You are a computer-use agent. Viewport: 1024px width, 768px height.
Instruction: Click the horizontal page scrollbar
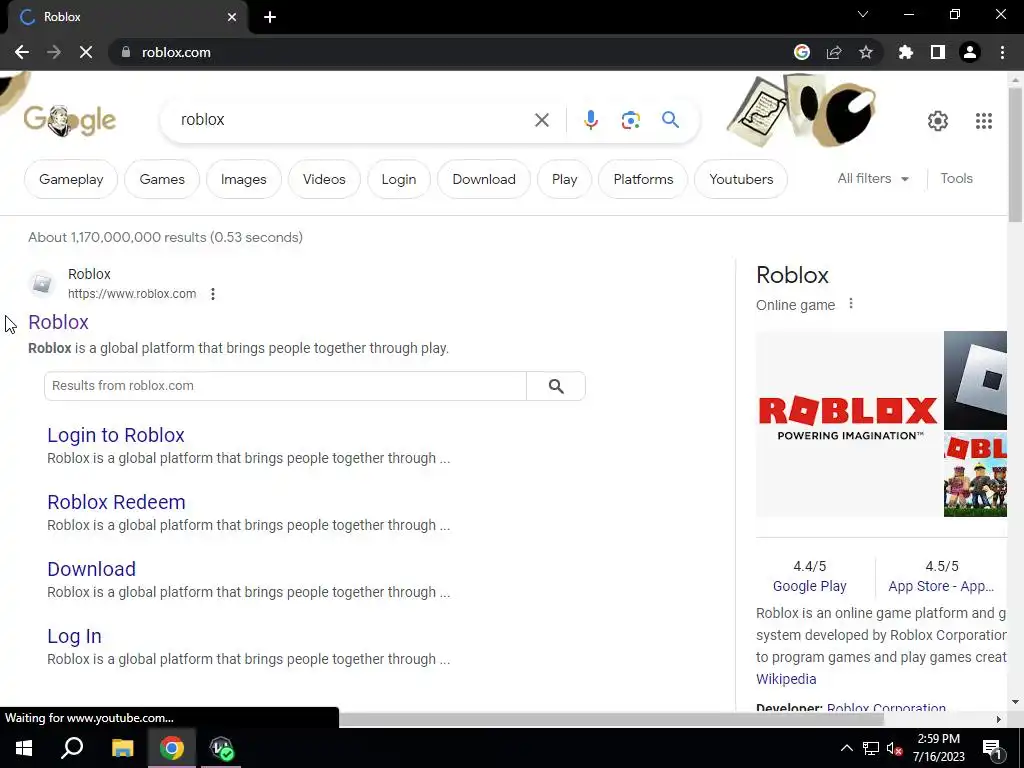[611, 719]
